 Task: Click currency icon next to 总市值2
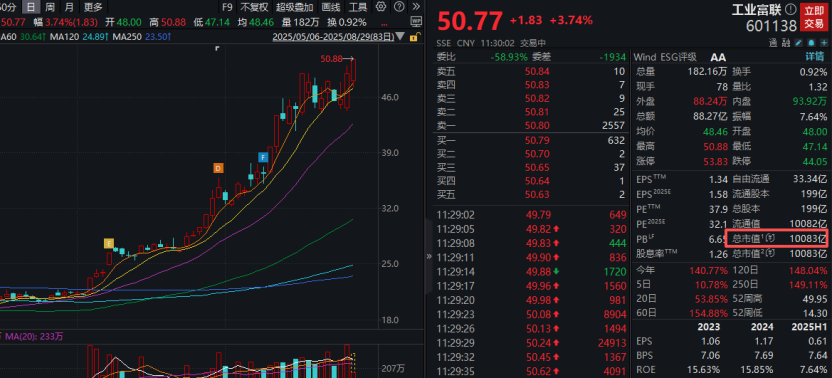click(770, 254)
